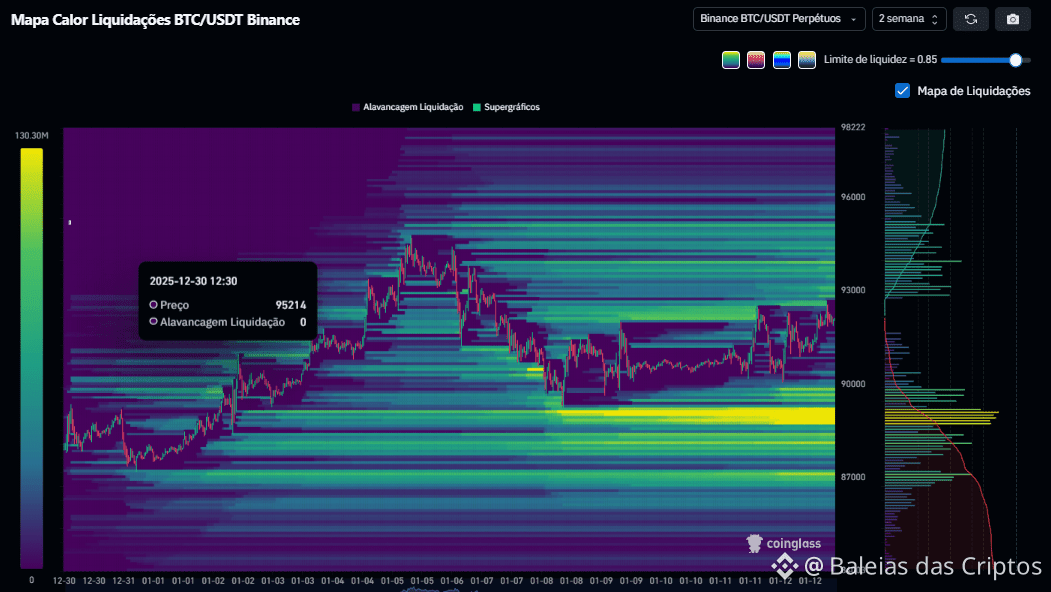Open the 2 semana timeframe selector
The width and height of the screenshot is (1051, 592).
pyautogui.click(x=908, y=19)
